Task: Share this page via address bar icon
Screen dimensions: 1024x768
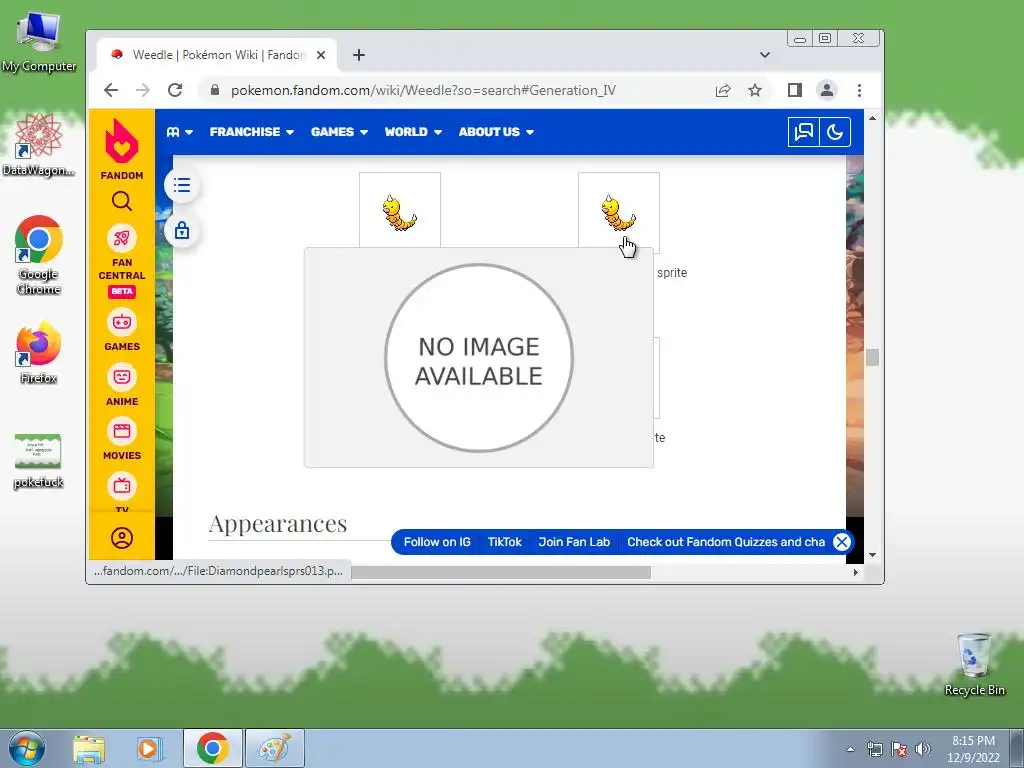Action: click(723, 90)
